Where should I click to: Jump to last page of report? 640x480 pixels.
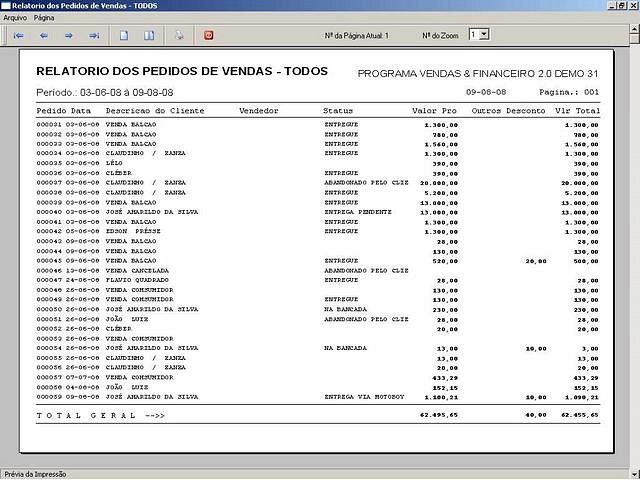pyautogui.click(x=94, y=35)
